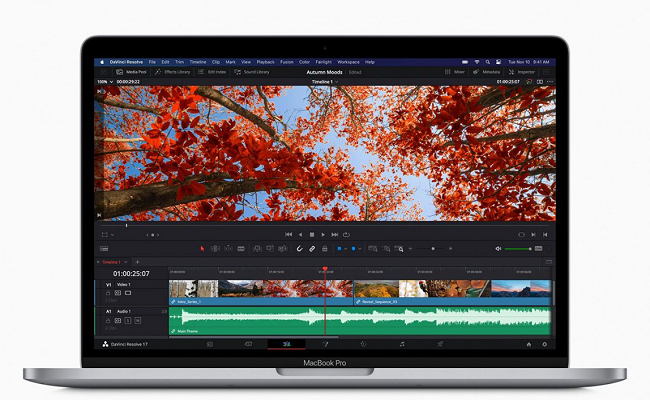Mute the Audio 1 track
Viewport: 650px width, 400px height.
click(x=138, y=320)
